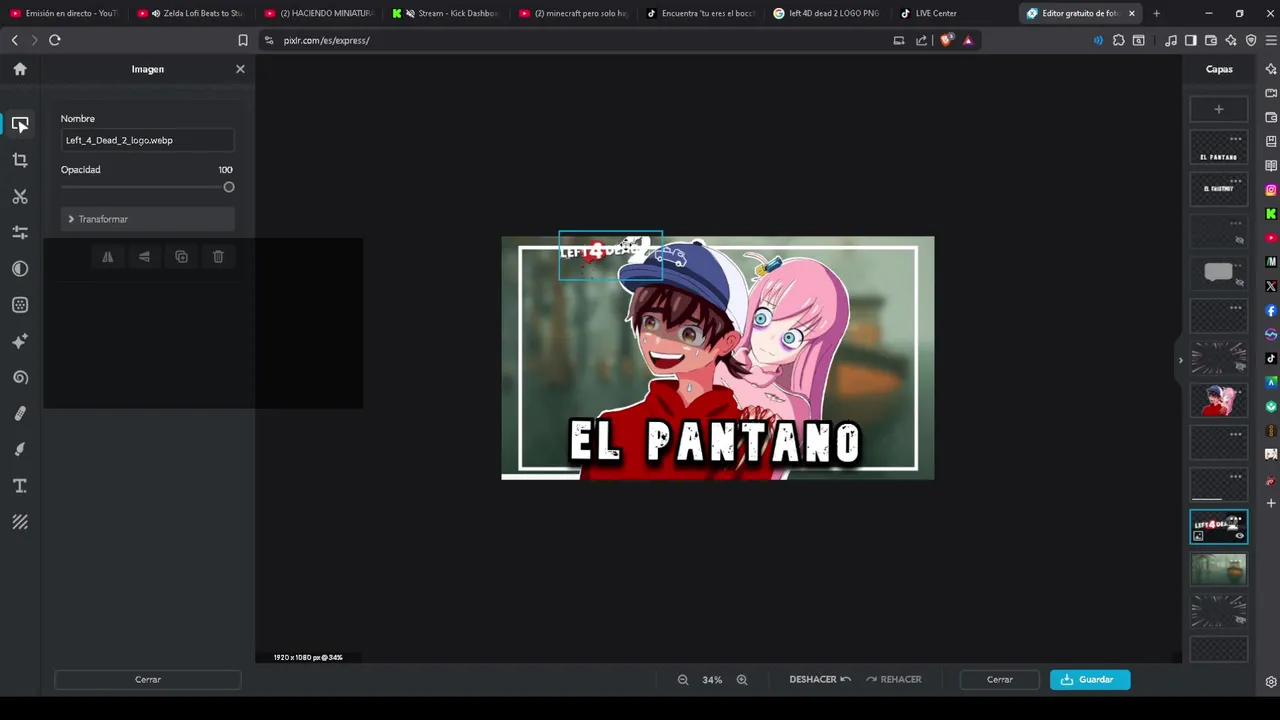Open the Element diagonal lines tool

pyautogui.click(x=20, y=522)
